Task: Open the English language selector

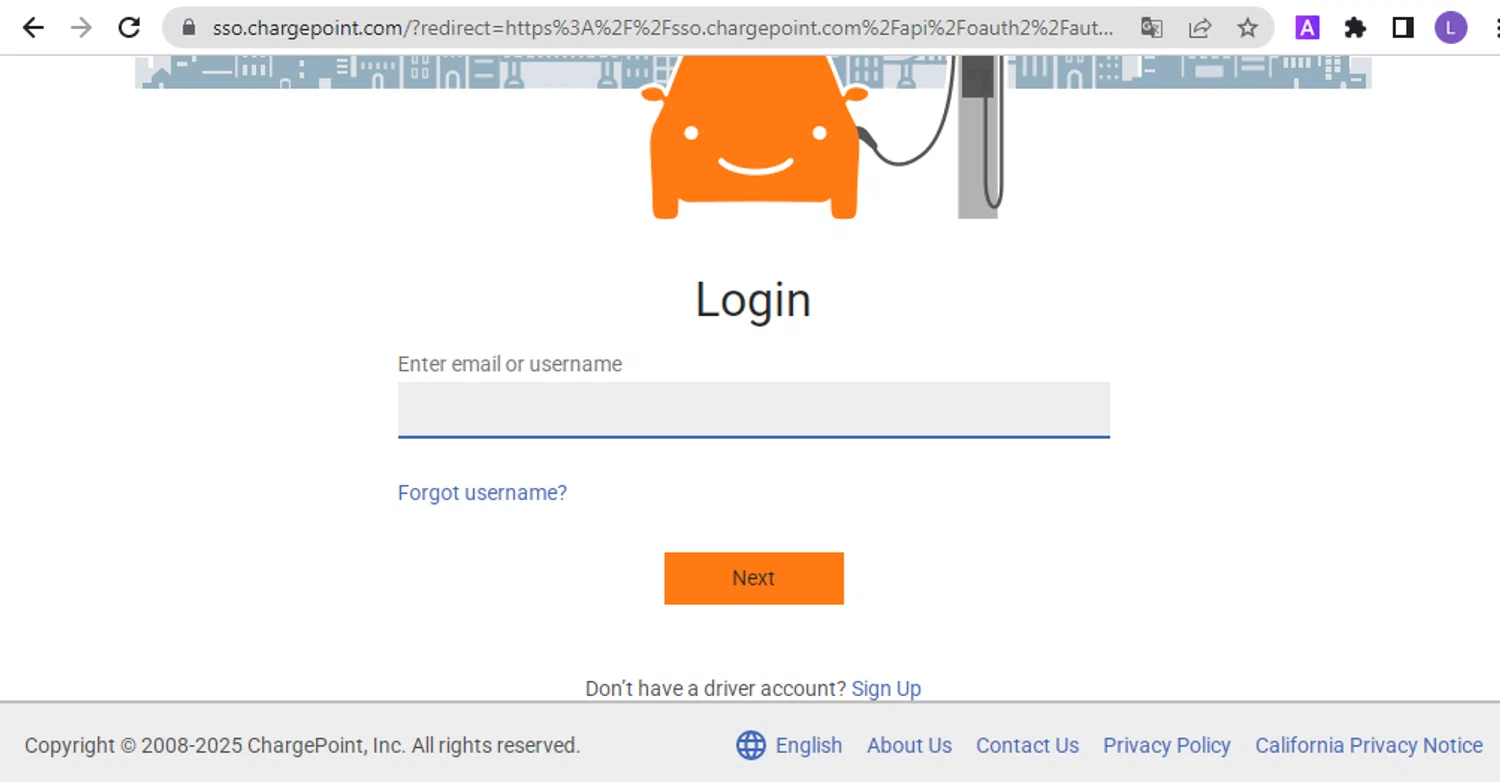Action: pyautogui.click(x=789, y=746)
